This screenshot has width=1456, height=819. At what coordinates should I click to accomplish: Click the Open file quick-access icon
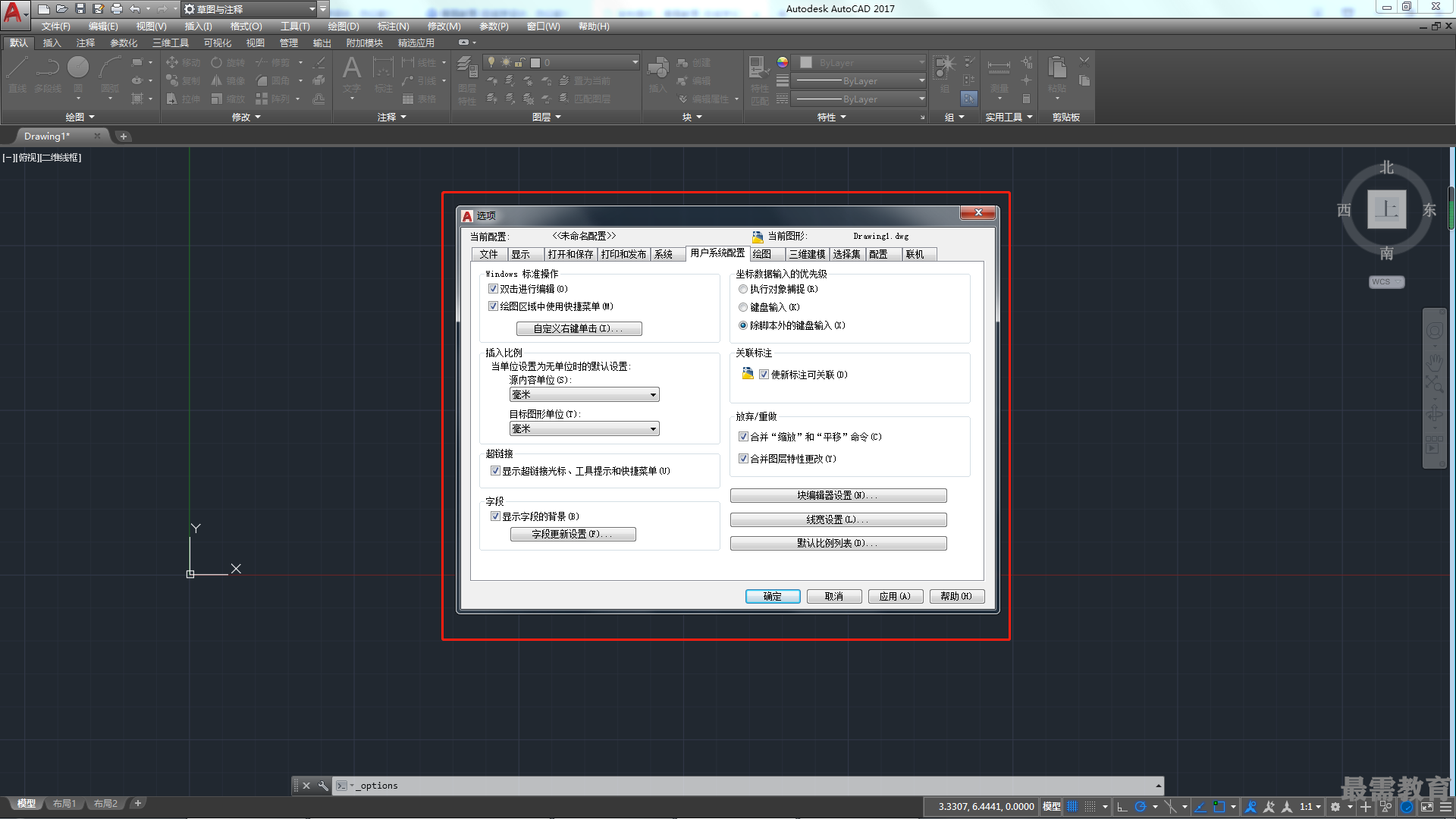point(62,9)
